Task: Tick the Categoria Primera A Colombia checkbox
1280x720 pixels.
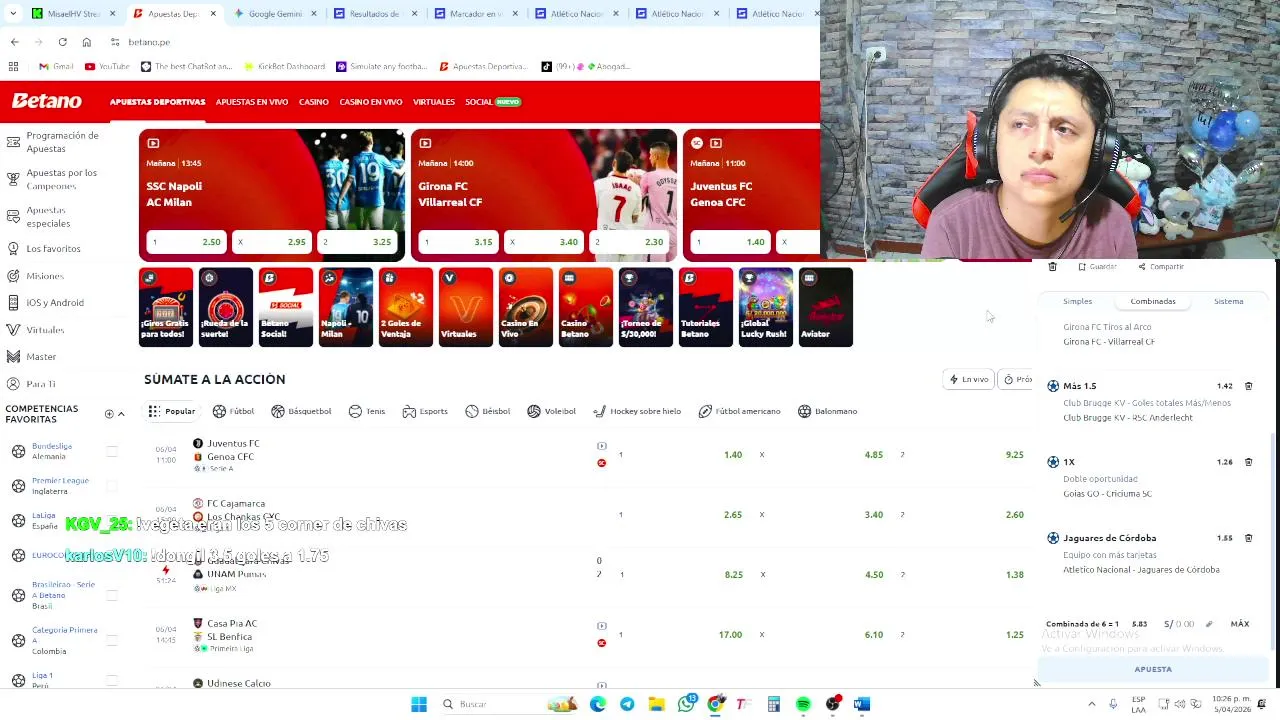Action: click(x=112, y=640)
